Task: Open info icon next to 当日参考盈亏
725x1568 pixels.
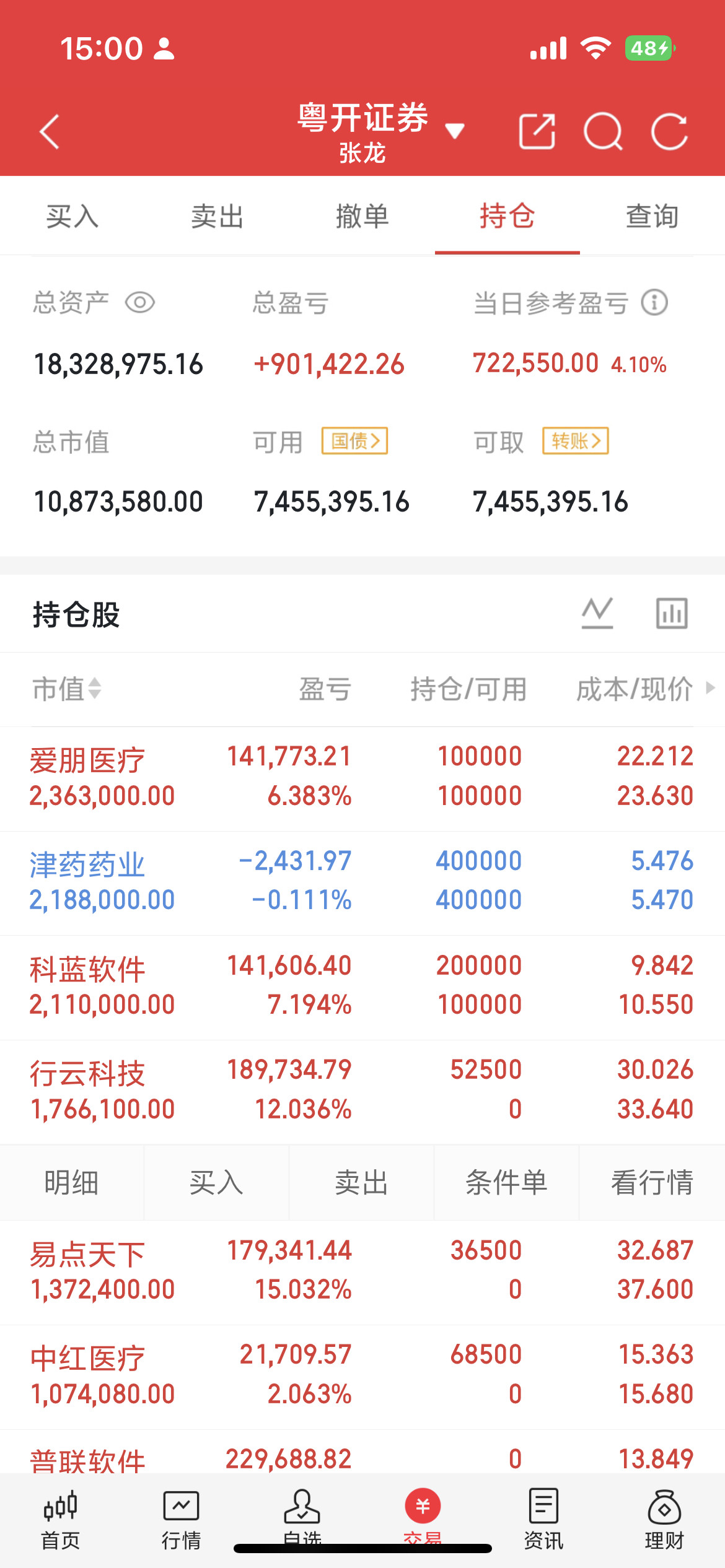Action: [x=654, y=303]
